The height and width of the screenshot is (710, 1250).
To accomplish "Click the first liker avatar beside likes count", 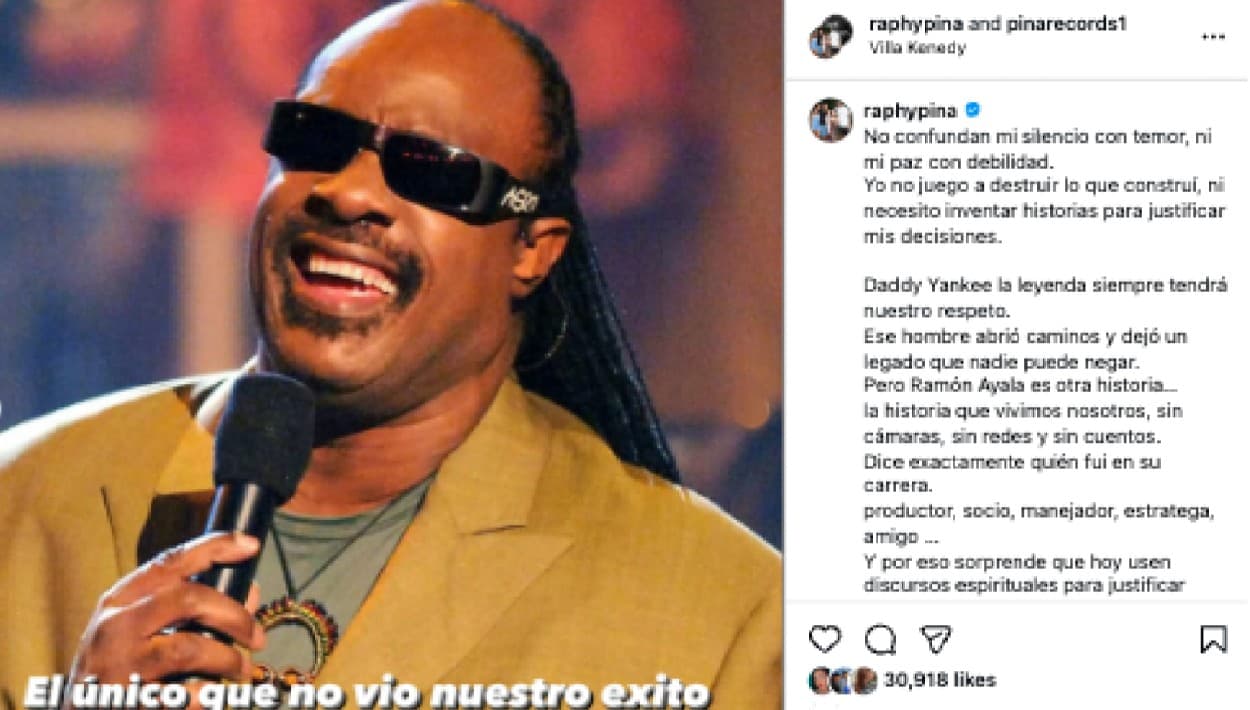I will [x=820, y=681].
